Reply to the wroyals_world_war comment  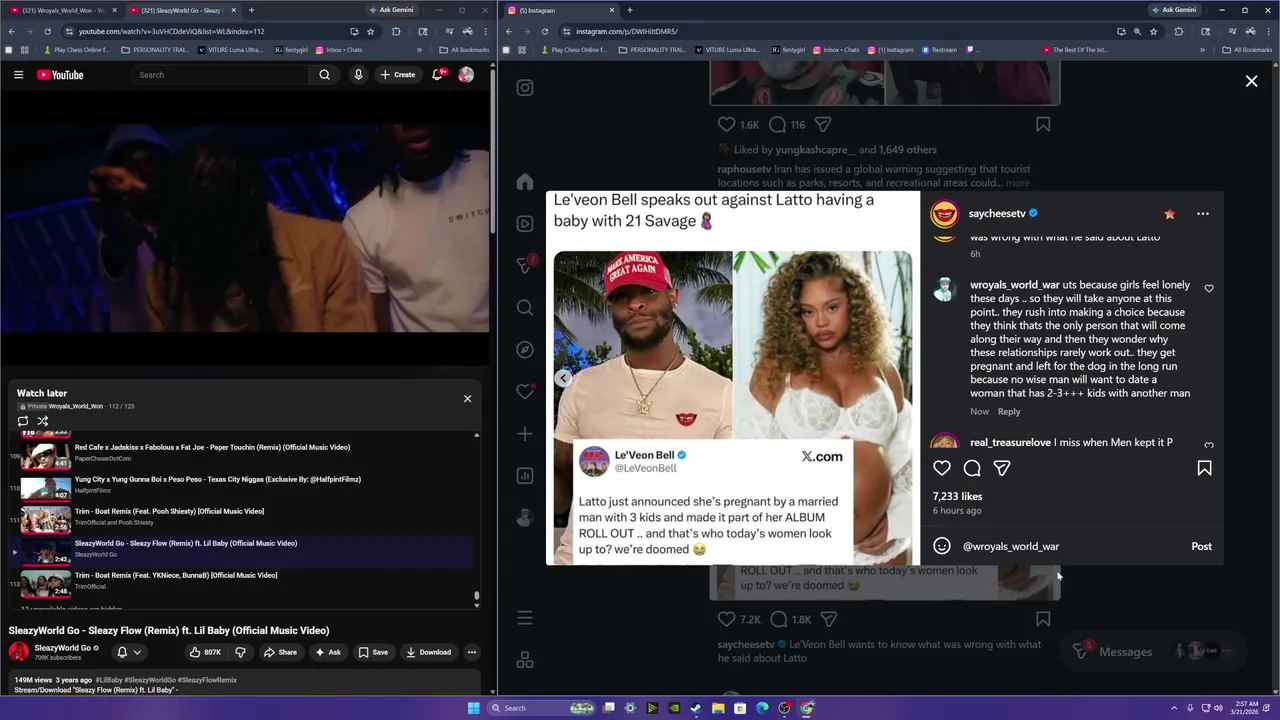1009,412
